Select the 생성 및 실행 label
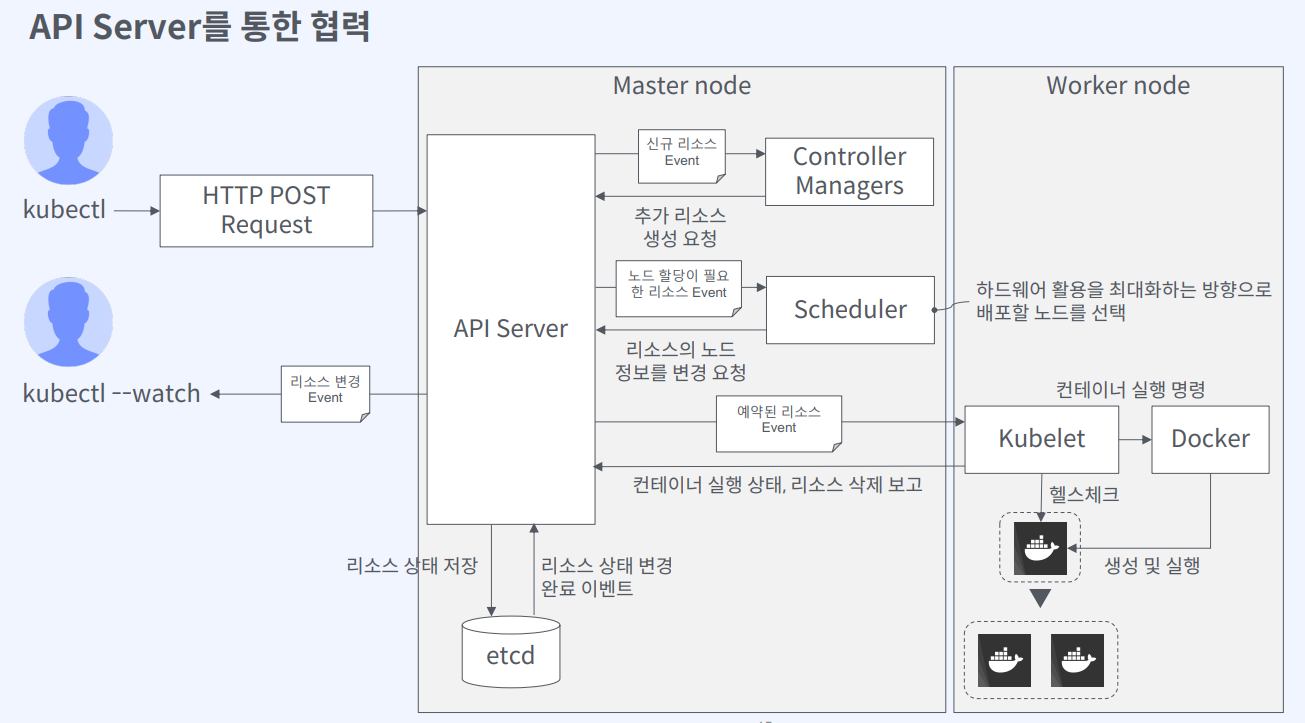 [x=1152, y=565]
